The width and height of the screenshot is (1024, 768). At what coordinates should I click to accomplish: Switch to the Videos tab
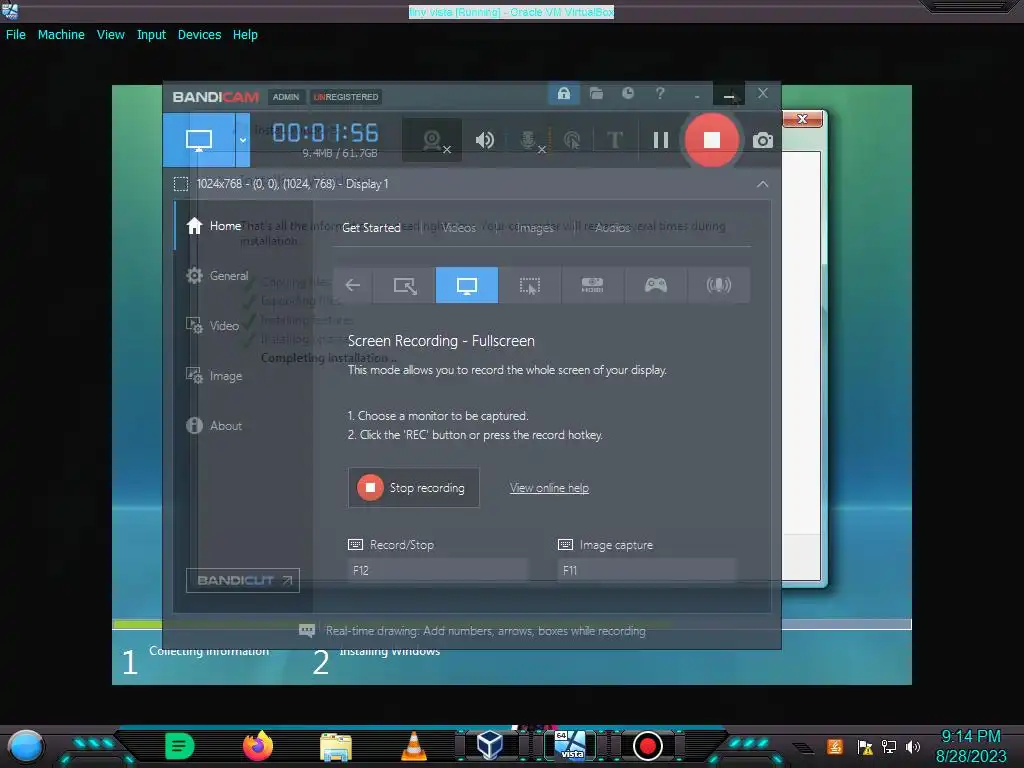(458, 227)
